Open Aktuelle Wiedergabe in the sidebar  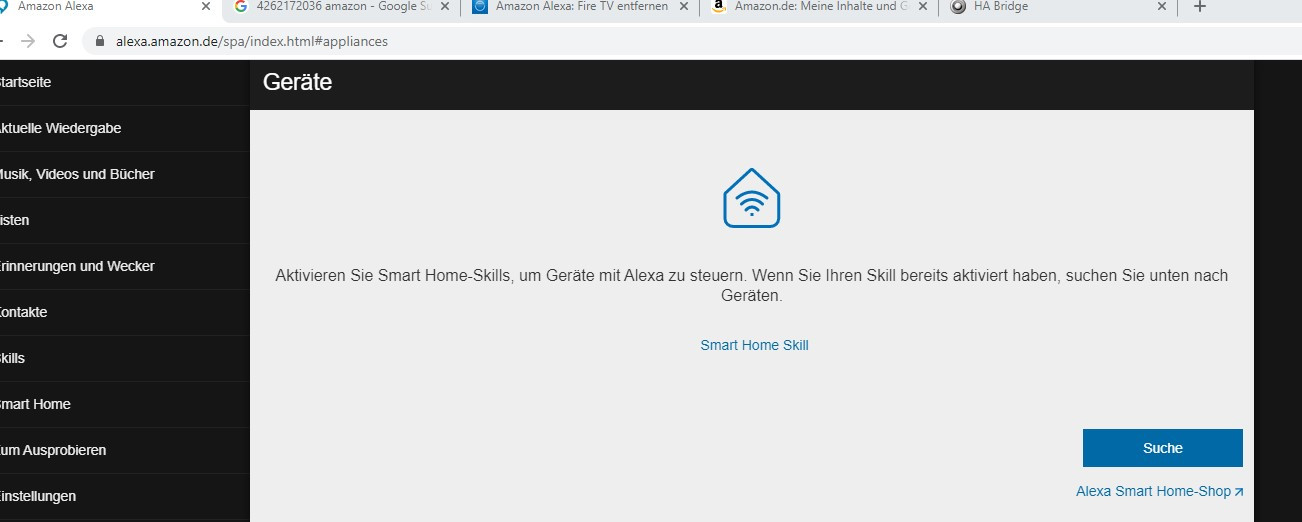point(124,128)
